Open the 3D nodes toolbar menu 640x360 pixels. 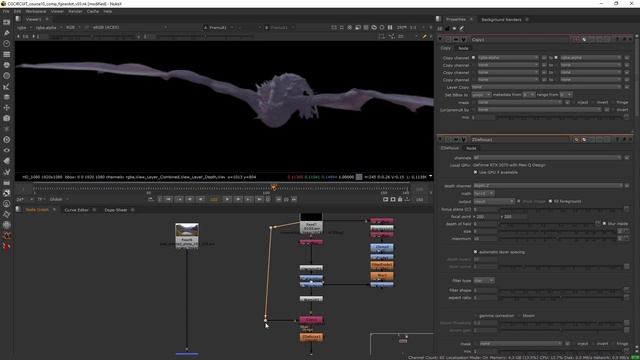pyautogui.click(x=7, y=118)
